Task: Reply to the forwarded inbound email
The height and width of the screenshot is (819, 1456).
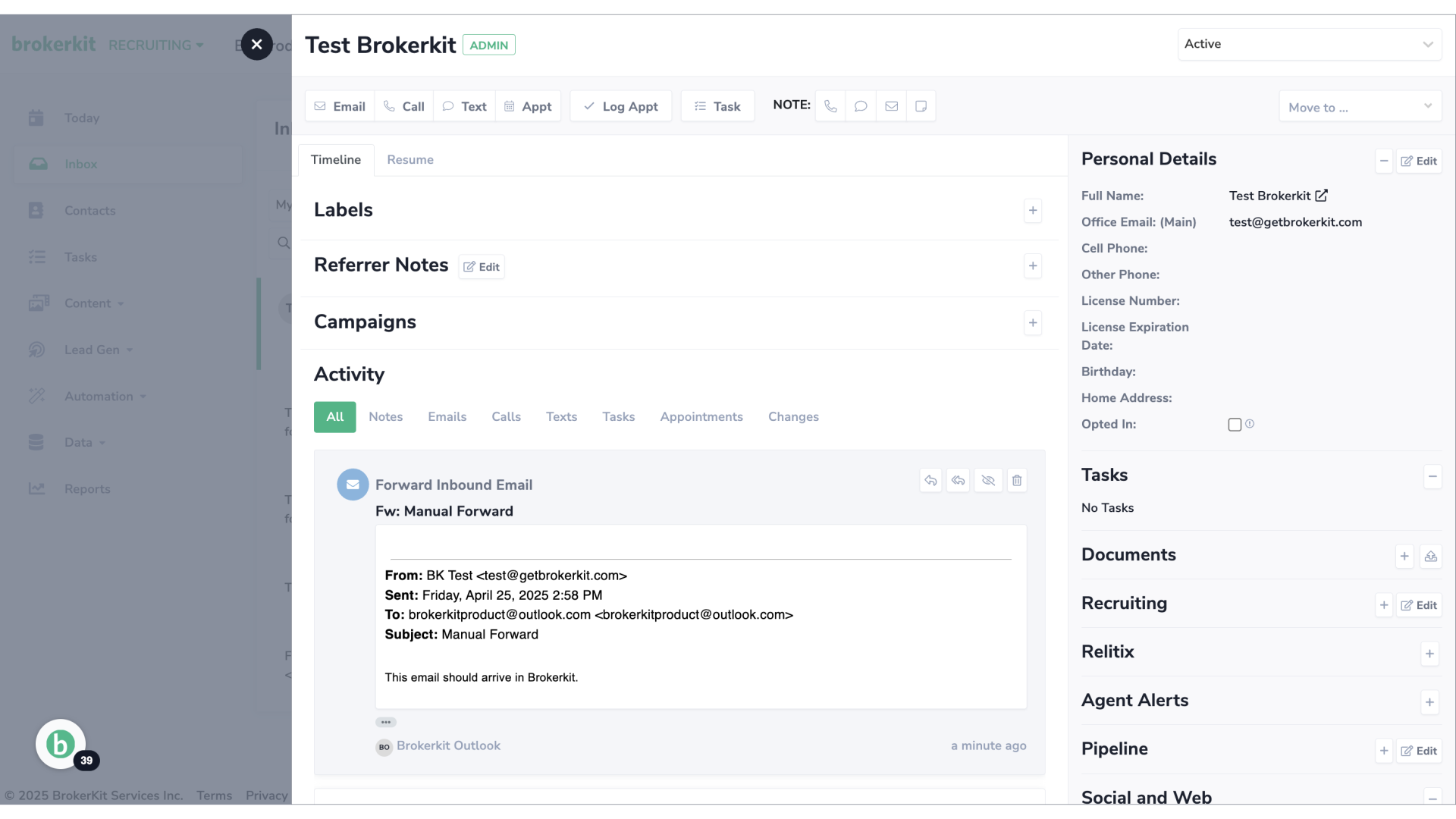Action: (x=930, y=480)
